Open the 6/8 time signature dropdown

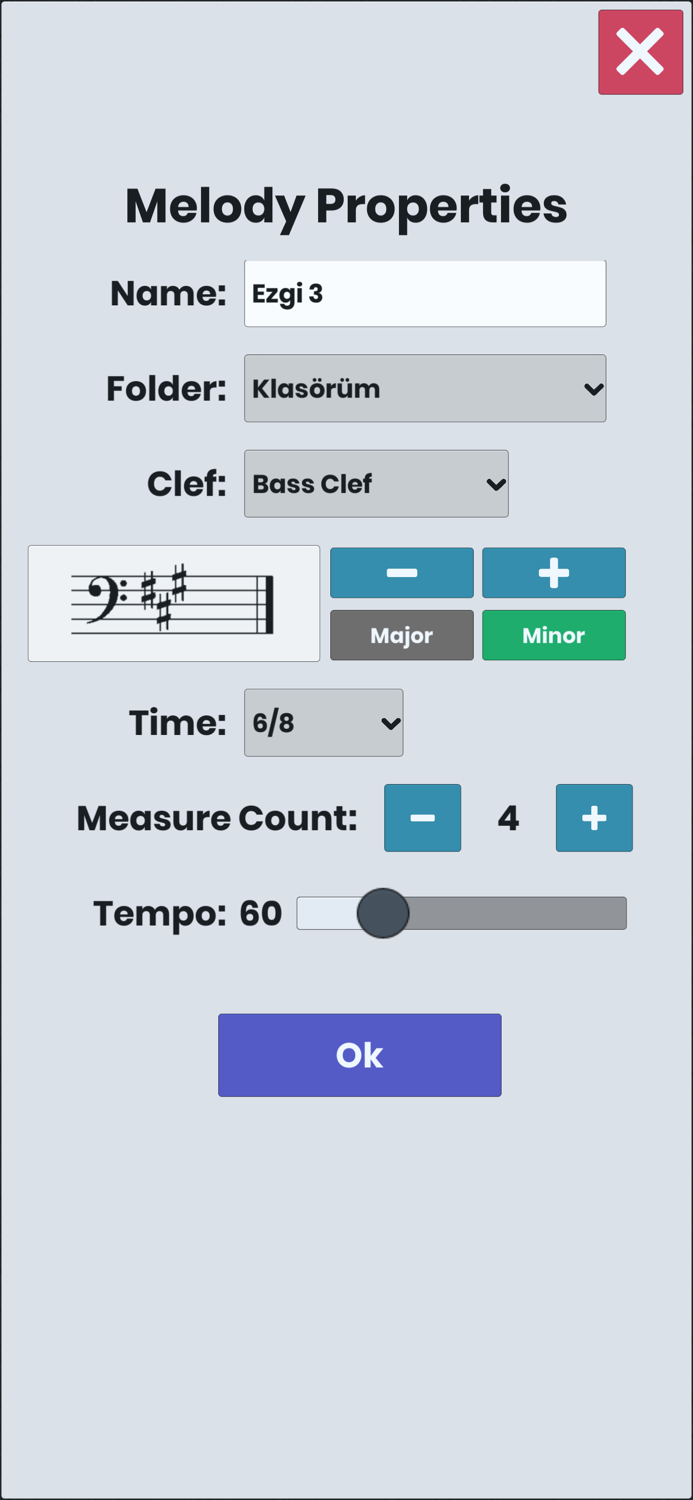click(x=324, y=723)
